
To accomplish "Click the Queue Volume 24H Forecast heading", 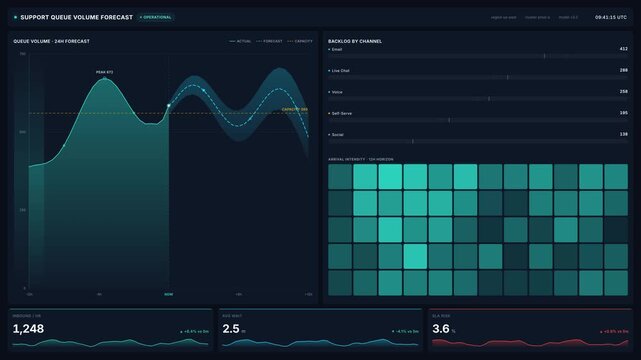I will pos(52,41).
